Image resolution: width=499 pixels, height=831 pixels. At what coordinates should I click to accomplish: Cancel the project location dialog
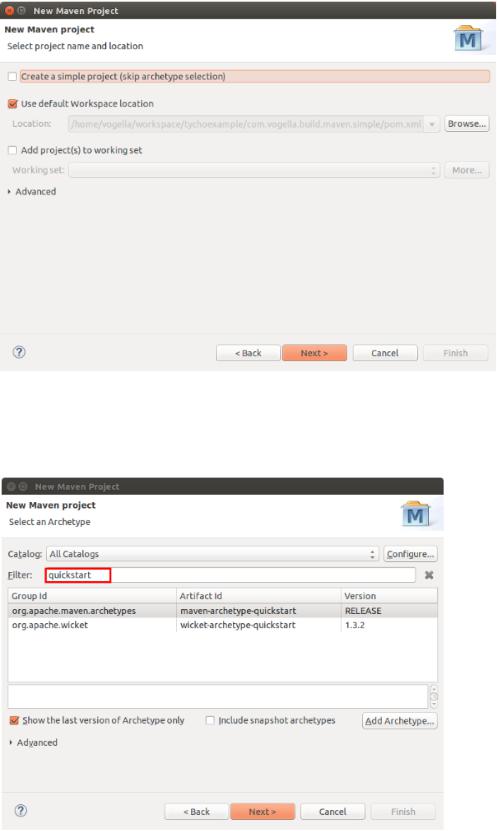pos(385,353)
